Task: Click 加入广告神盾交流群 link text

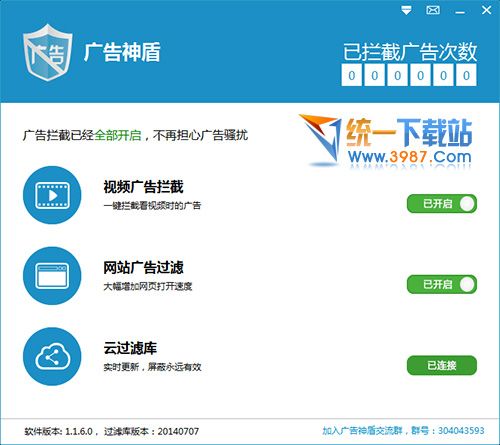Action: point(362,431)
